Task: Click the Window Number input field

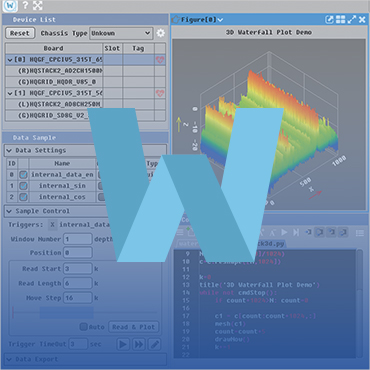Action: [x=78, y=239]
